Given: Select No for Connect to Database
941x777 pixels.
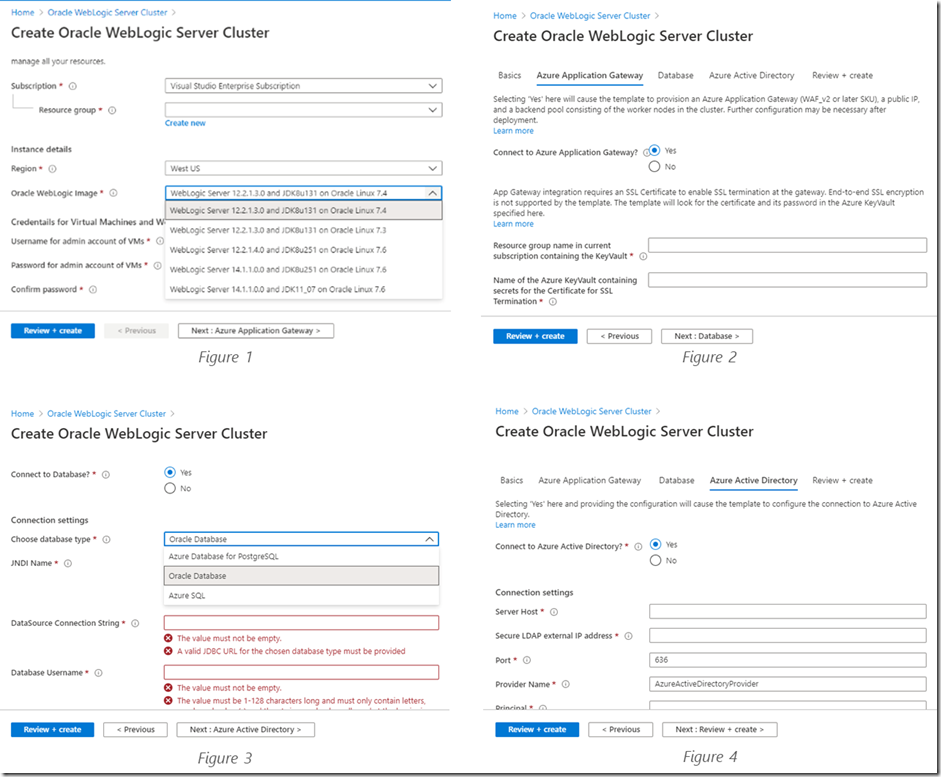Looking at the screenshot, I should pyautogui.click(x=170, y=488).
